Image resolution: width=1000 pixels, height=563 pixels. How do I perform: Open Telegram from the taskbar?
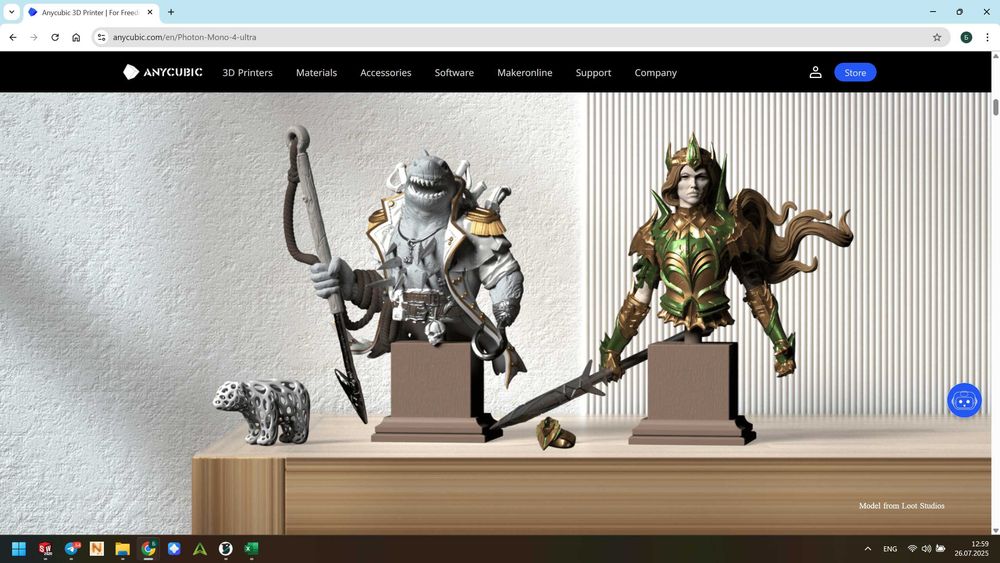[71, 548]
